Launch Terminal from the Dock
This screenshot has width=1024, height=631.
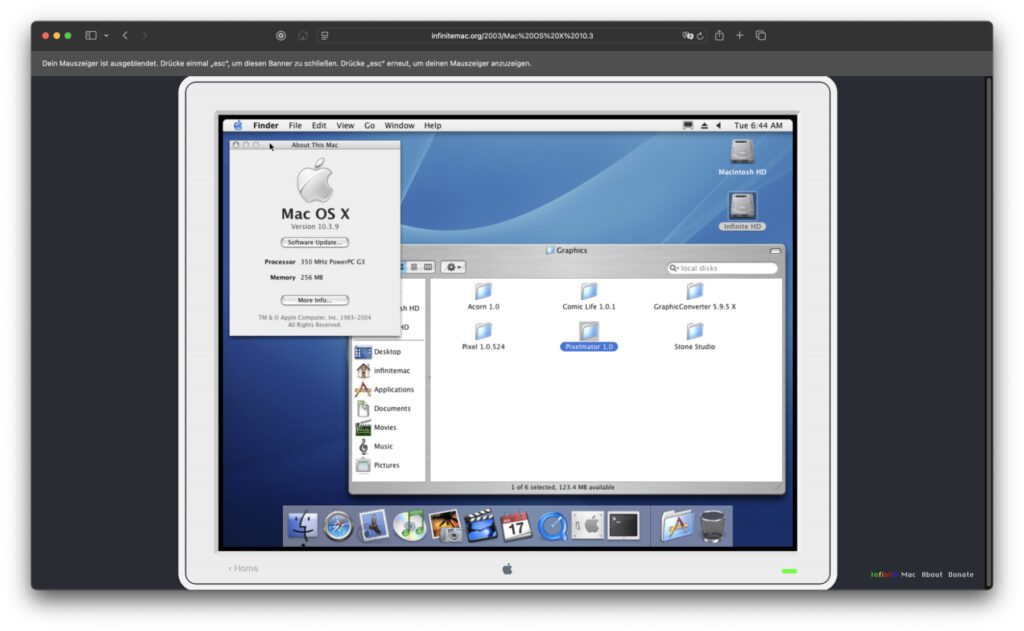click(623, 525)
